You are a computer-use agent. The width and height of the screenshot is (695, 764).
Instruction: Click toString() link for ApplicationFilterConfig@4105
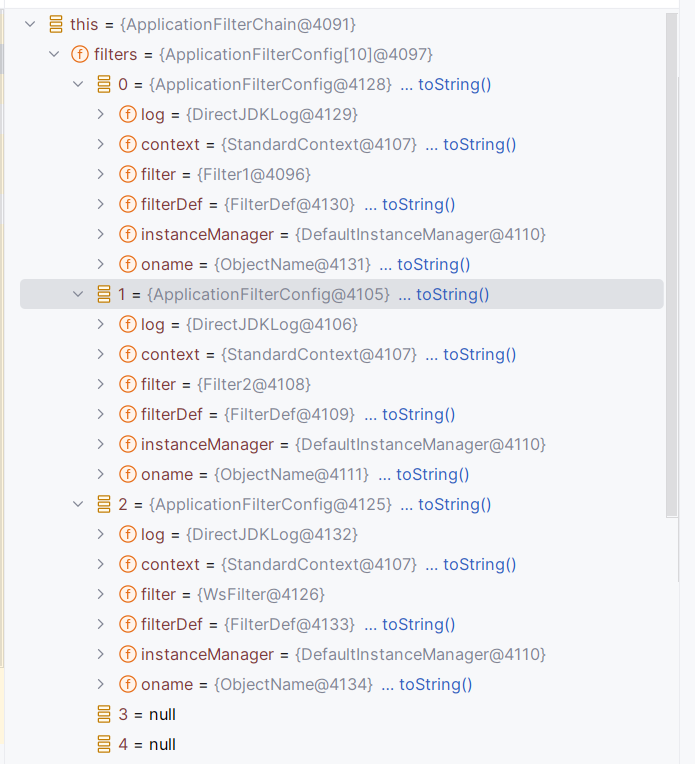point(452,294)
